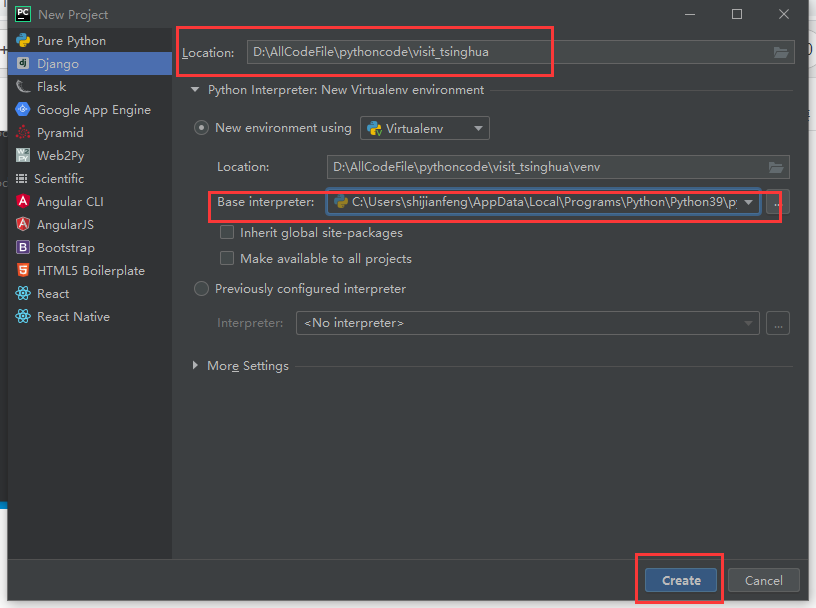Collapse the Python Interpreter section
The width and height of the screenshot is (816, 608).
tap(195, 90)
